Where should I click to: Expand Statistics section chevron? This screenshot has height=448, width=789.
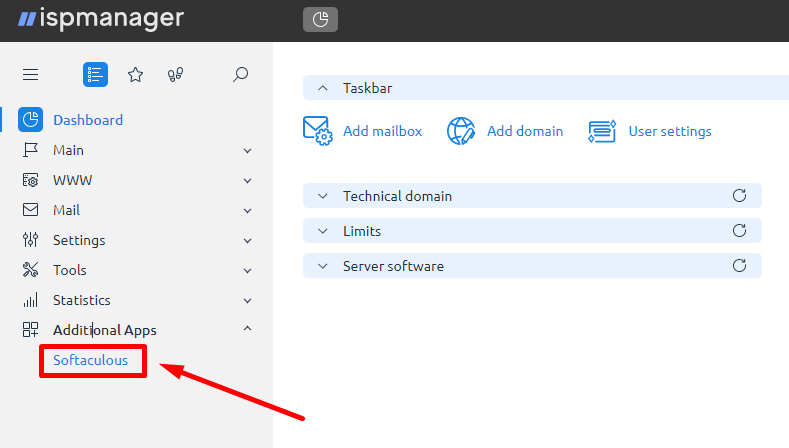pyautogui.click(x=248, y=301)
